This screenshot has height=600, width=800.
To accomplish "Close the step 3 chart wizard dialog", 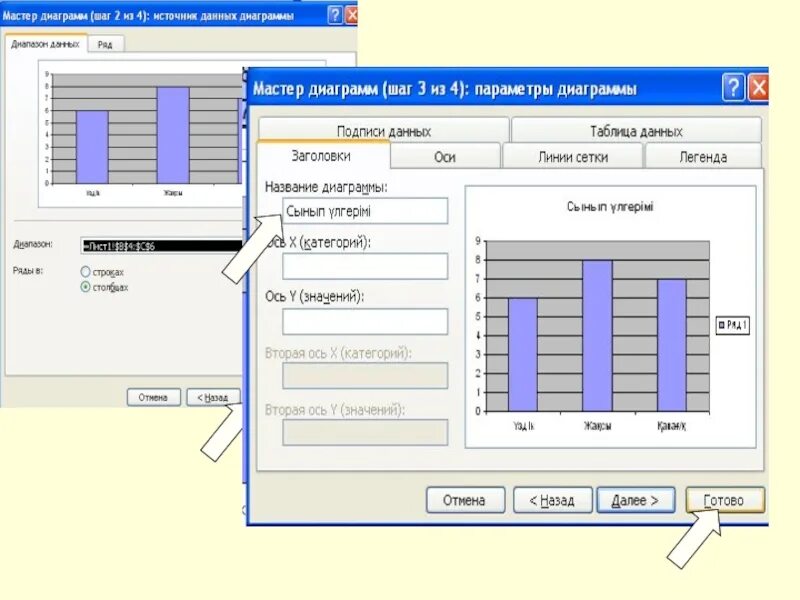I will (758, 88).
